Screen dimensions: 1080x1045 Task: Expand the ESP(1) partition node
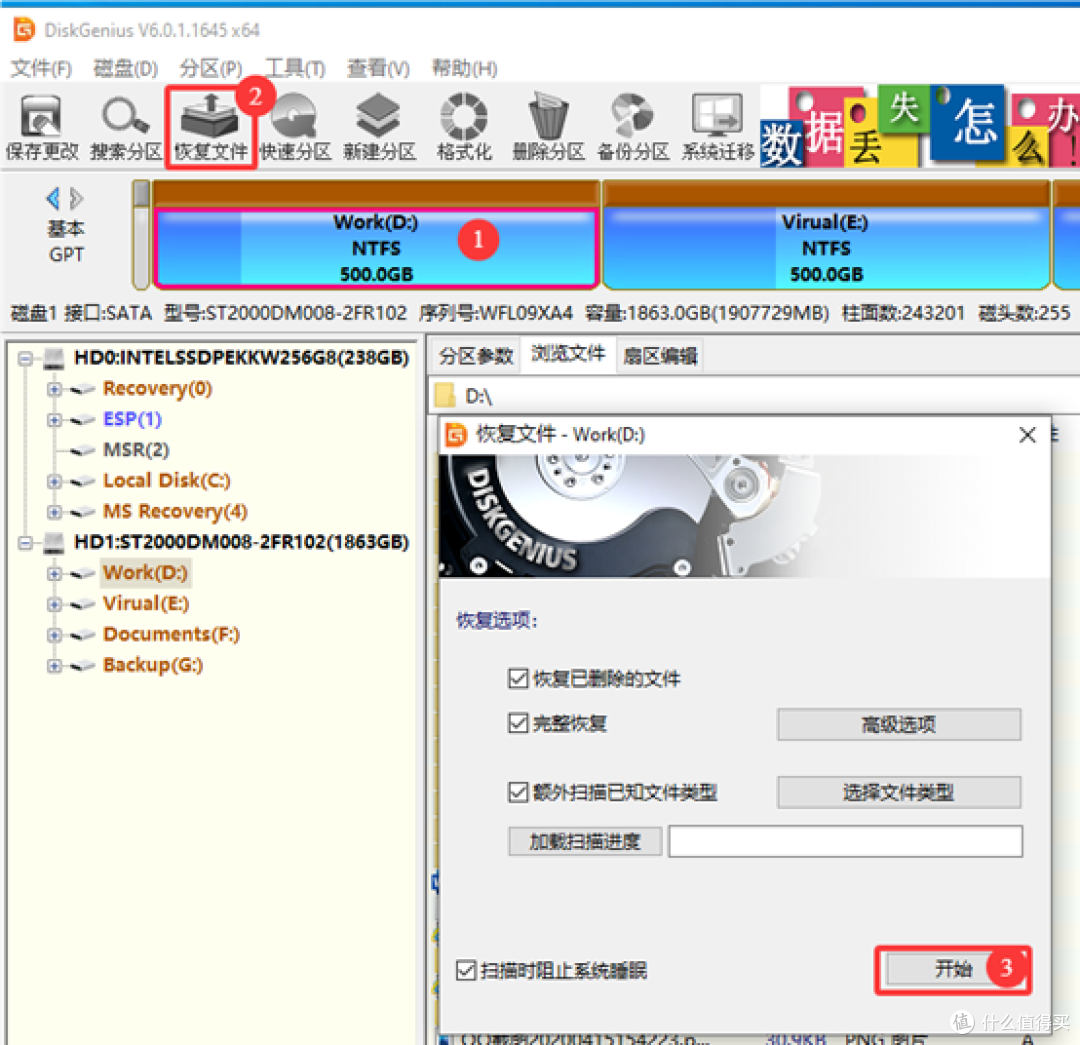pos(54,420)
